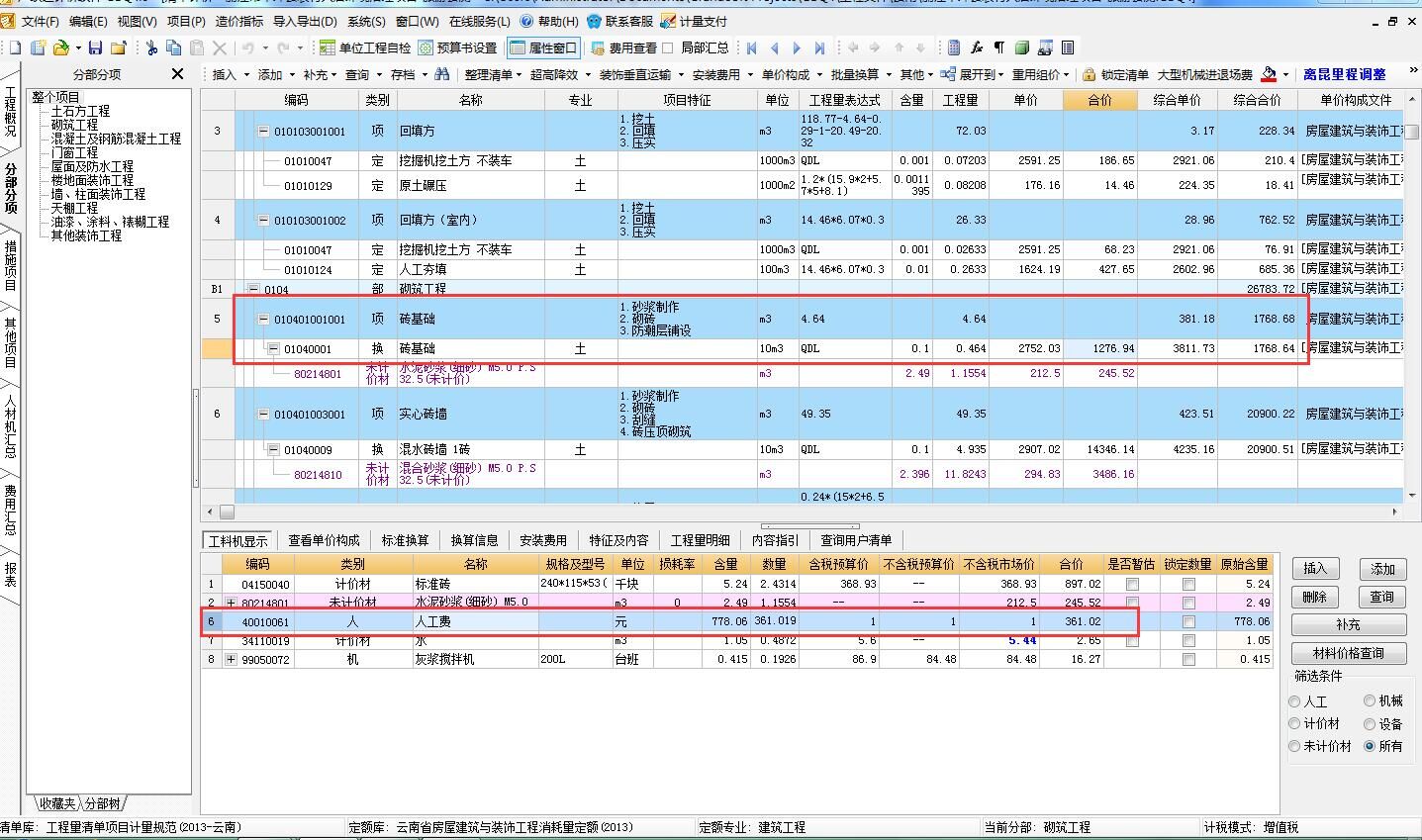Switch to 标准换算 tab

(406, 540)
